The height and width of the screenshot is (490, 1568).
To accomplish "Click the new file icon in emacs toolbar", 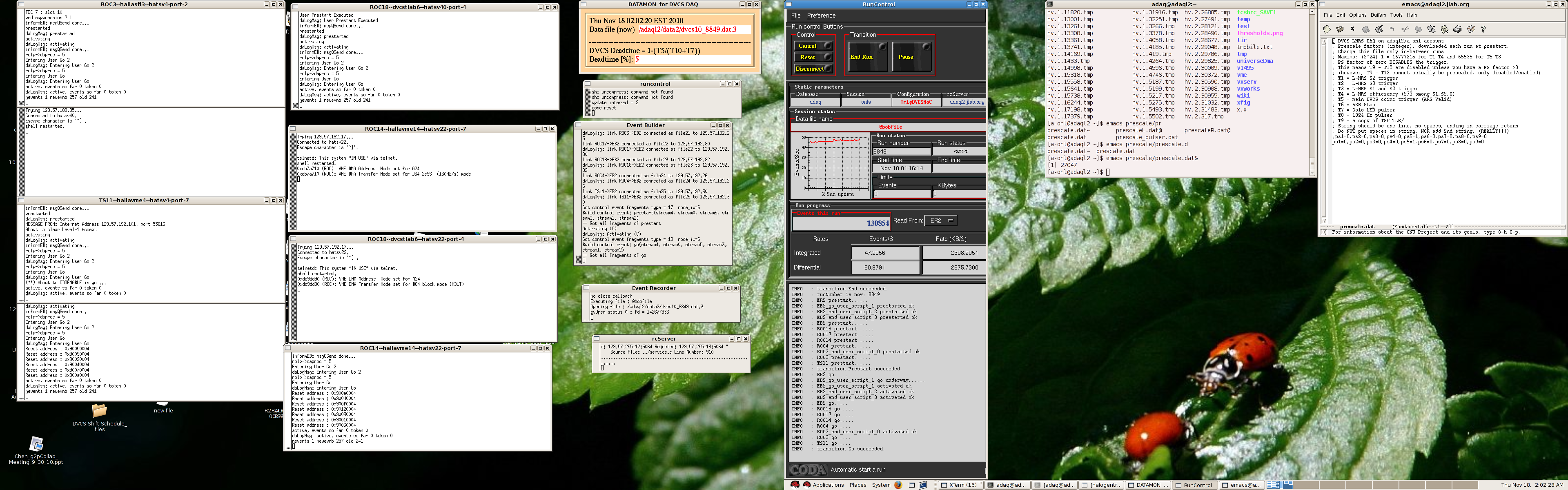I will coord(1326,29).
